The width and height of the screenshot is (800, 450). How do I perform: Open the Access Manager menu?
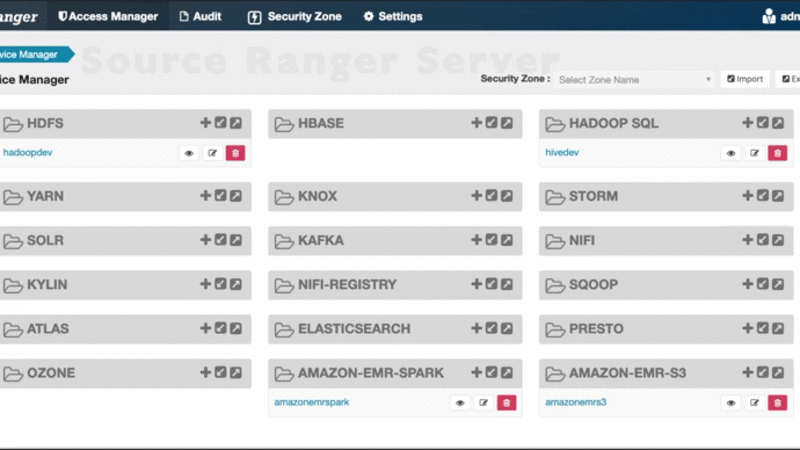[x=108, y=16]
